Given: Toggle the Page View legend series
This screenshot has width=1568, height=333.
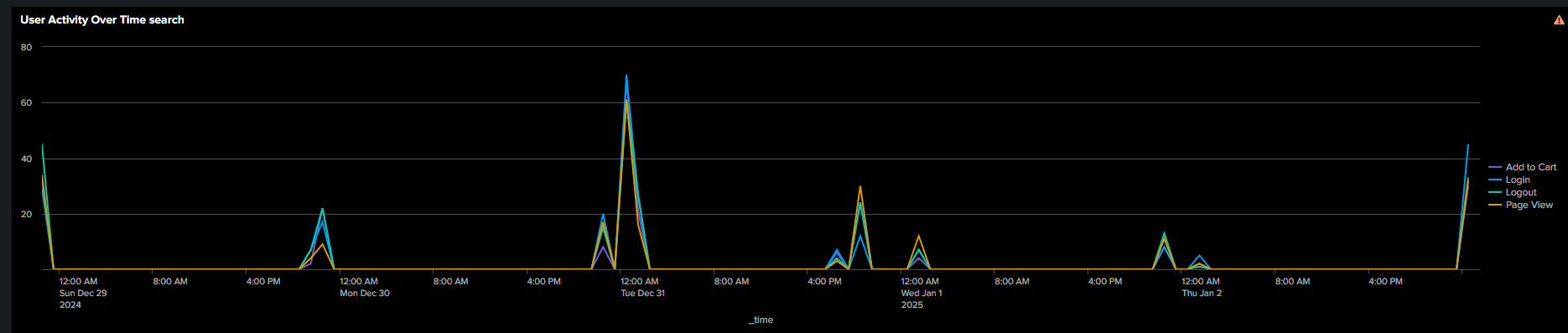Looking at the screenshot, I should pos(1521,205).
